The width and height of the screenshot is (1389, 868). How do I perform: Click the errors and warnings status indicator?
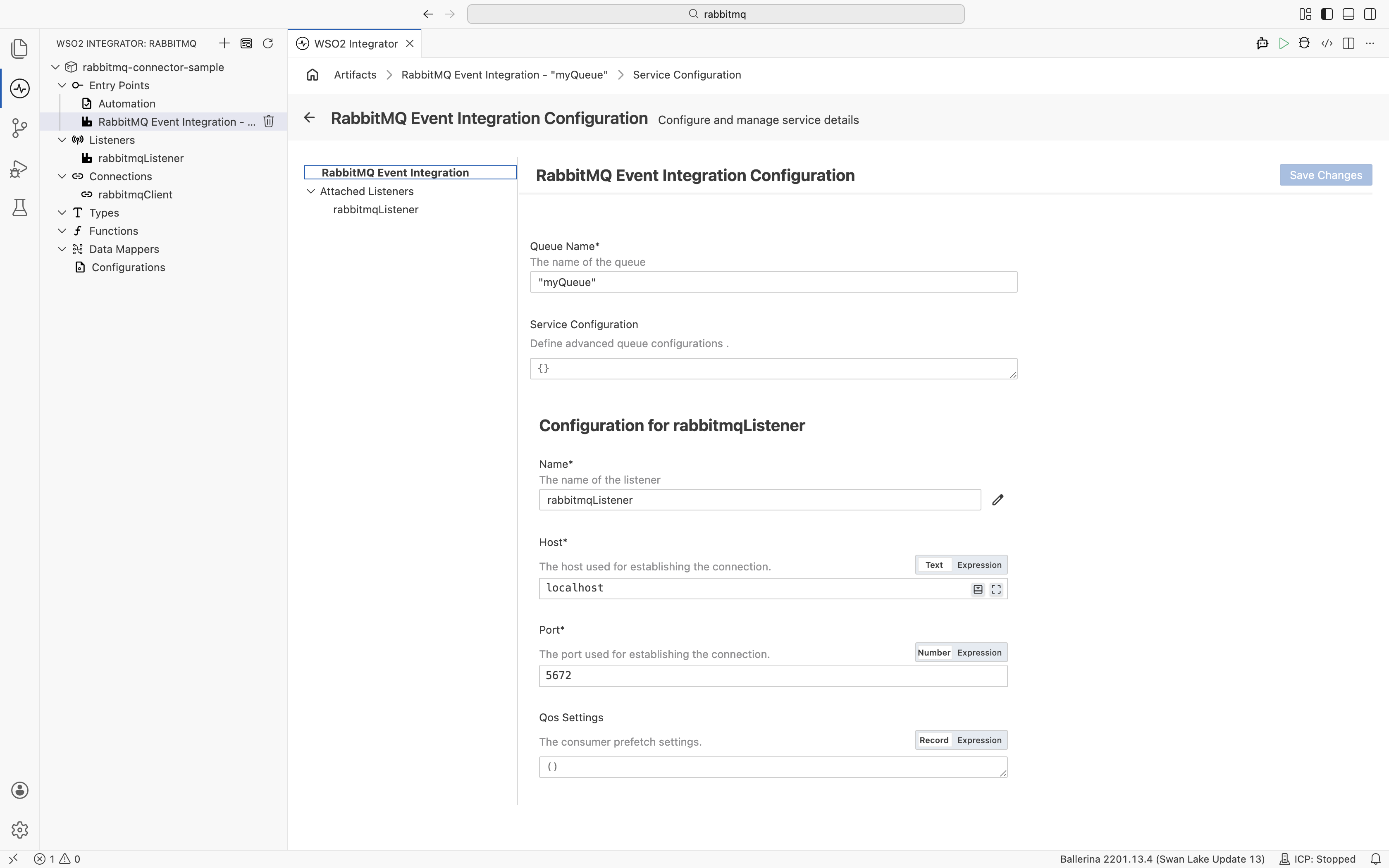[x=57, y=859]
